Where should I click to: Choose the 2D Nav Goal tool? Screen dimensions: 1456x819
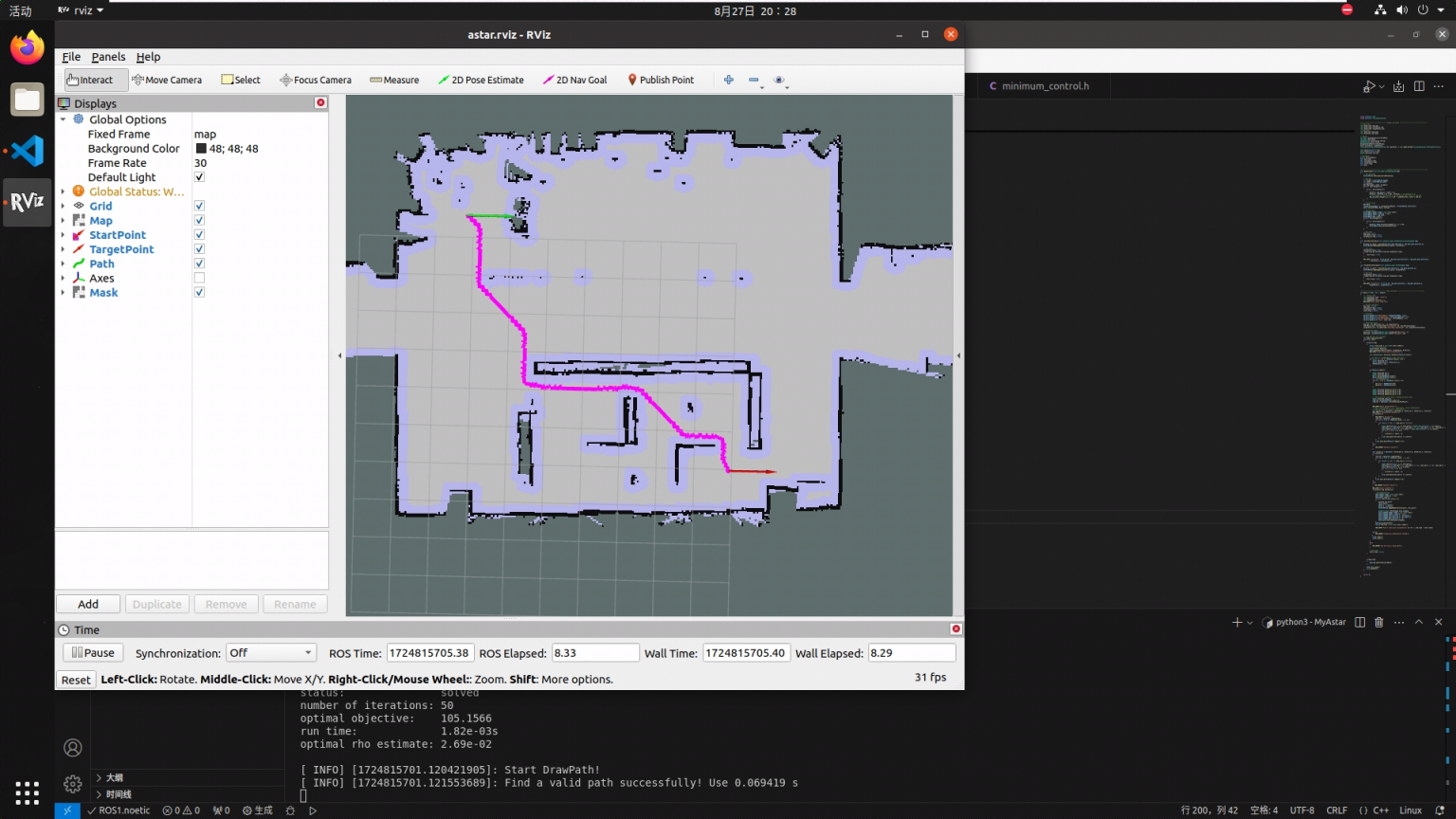point(574,81)
